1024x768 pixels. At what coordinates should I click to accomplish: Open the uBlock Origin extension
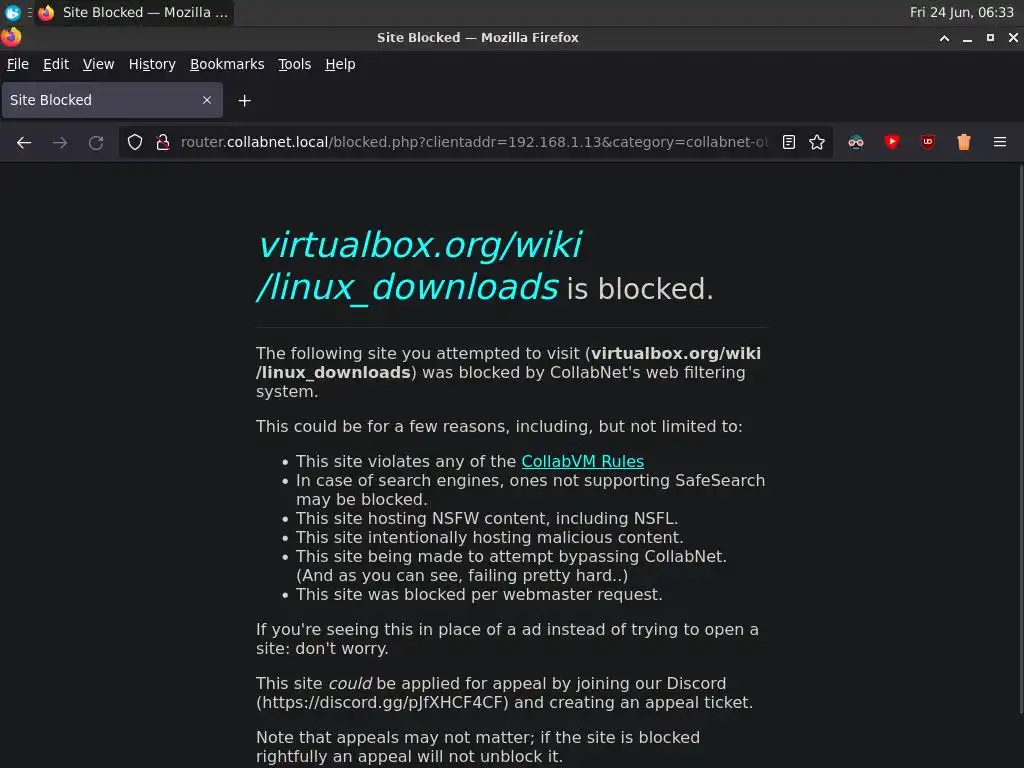click(927, 142)
